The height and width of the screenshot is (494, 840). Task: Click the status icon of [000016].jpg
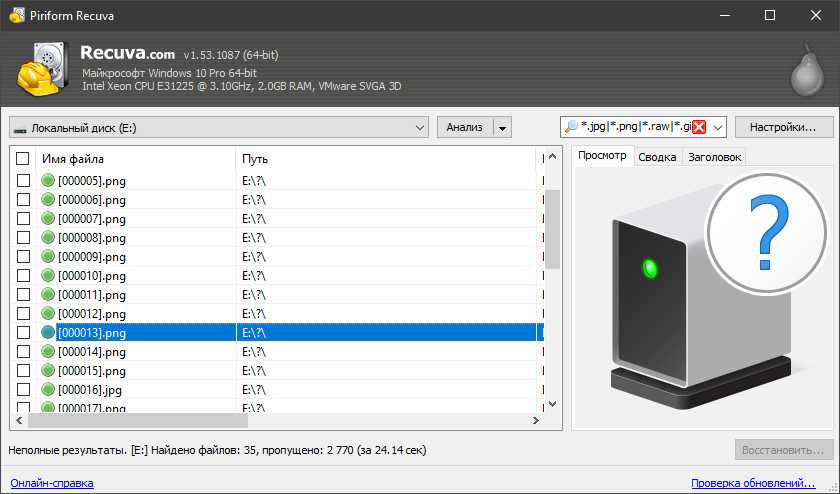point(48,390)
